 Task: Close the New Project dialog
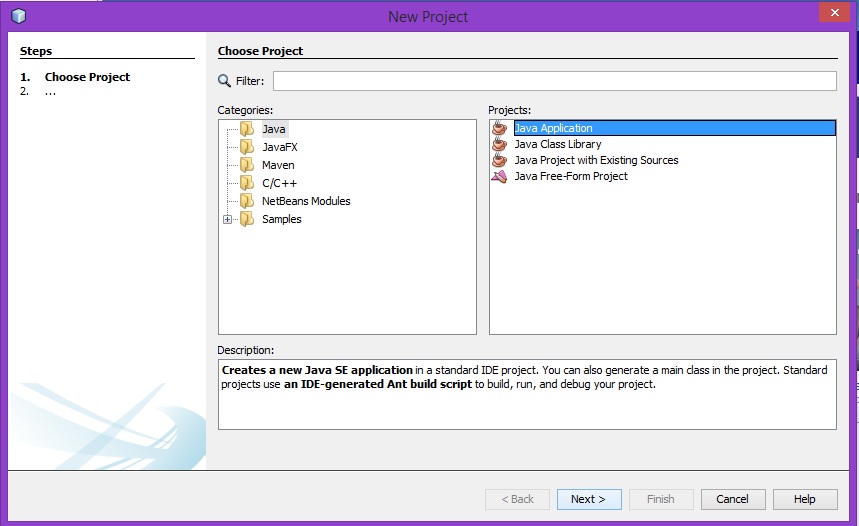point(832,14)
